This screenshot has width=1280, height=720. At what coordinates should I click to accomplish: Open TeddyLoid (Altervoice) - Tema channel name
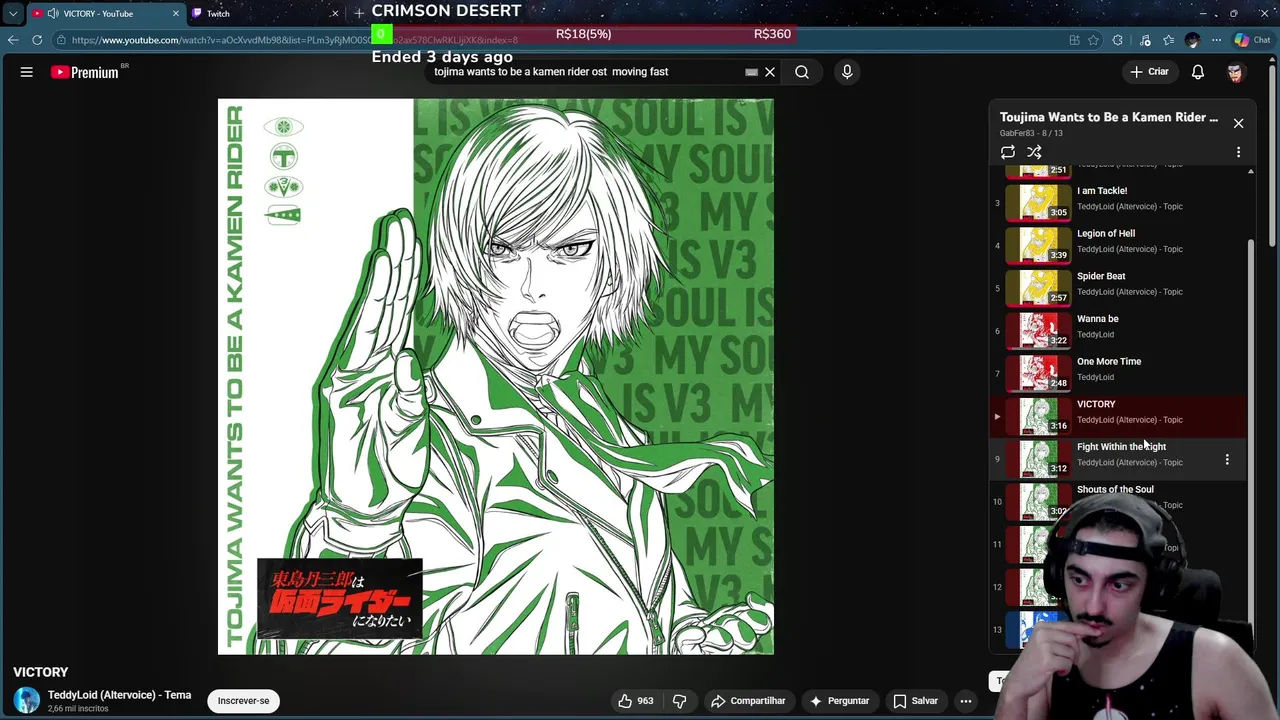pyautogui.click(x=119, y=695)
